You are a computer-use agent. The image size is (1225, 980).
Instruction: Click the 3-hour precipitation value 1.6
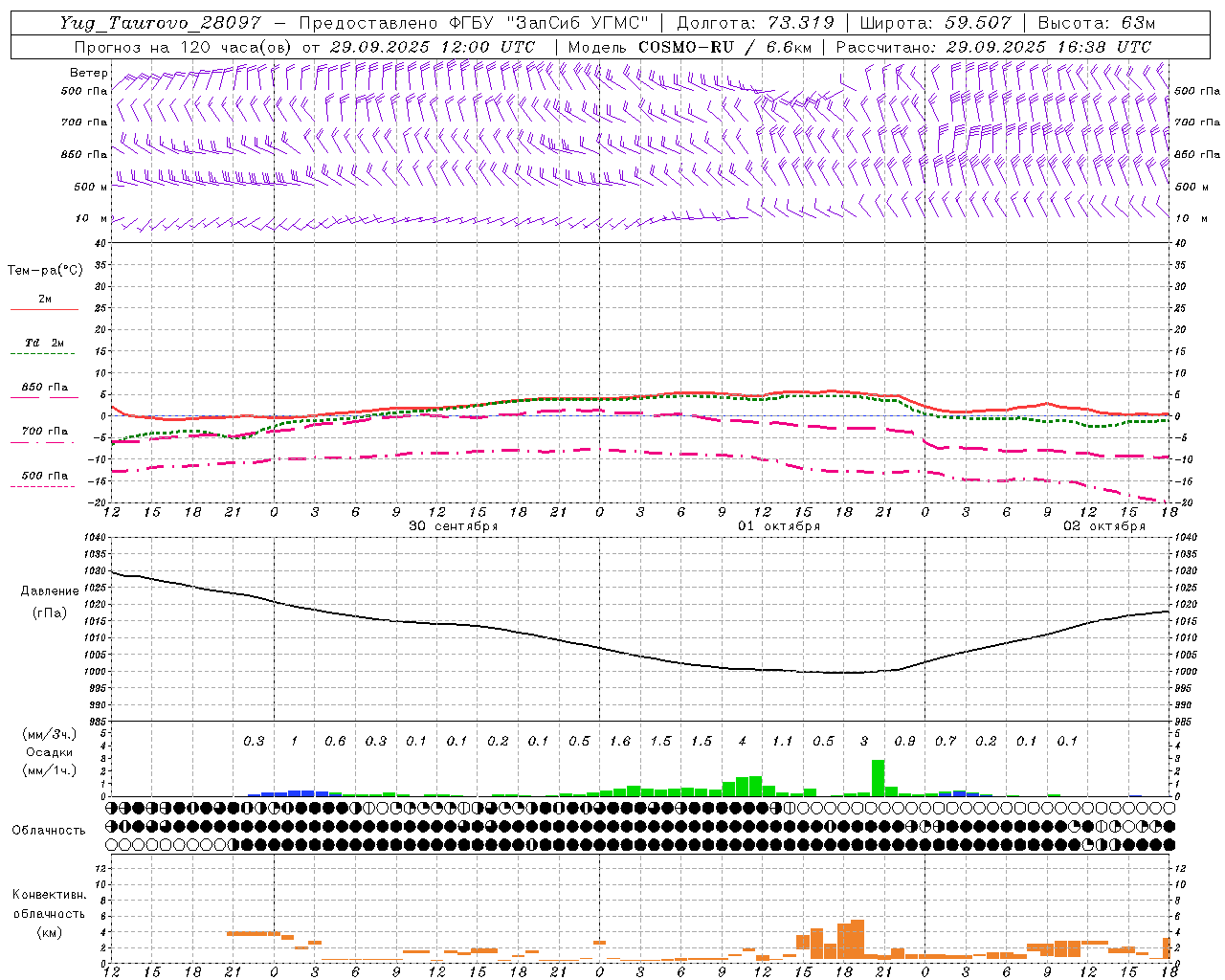coord(620,741)
